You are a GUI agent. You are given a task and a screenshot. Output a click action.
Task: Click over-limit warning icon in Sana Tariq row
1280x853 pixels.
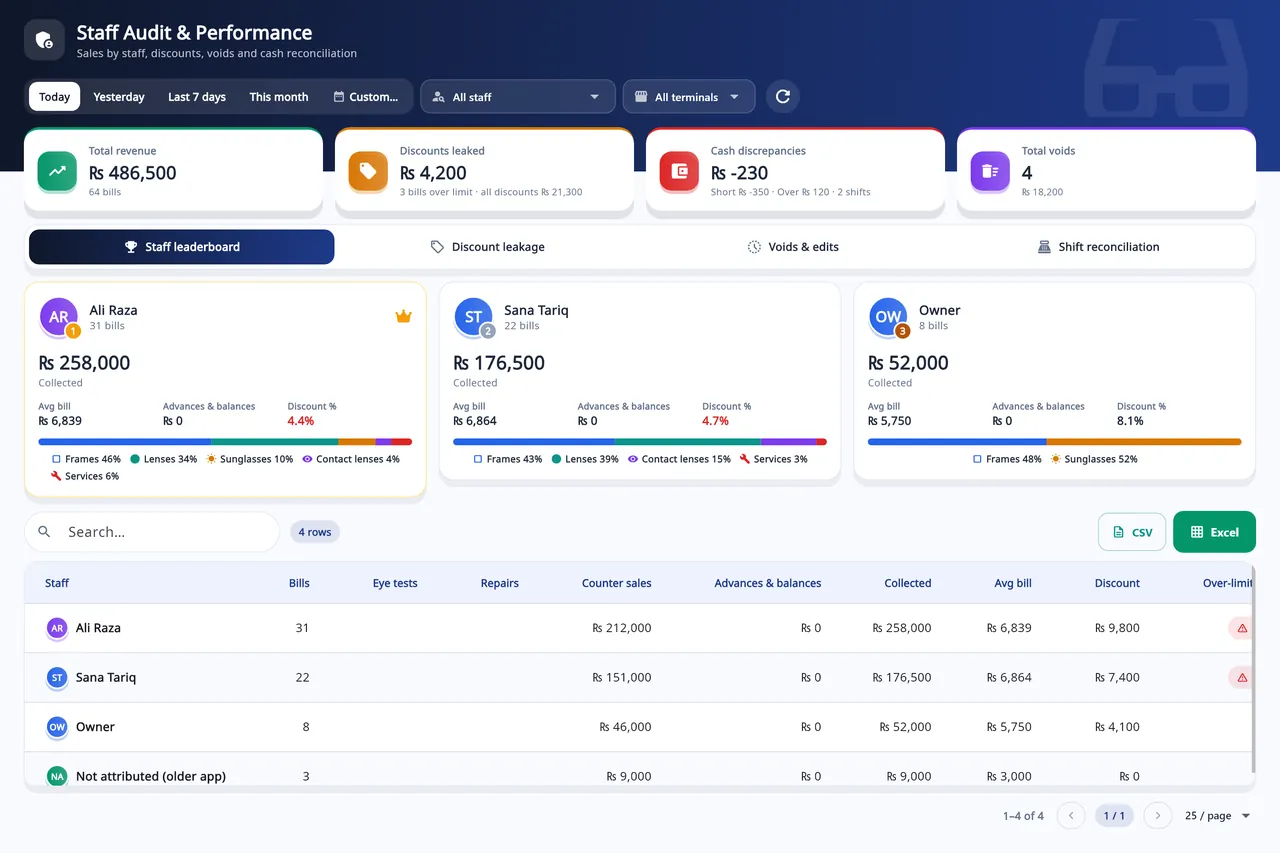pos(1241,677)
